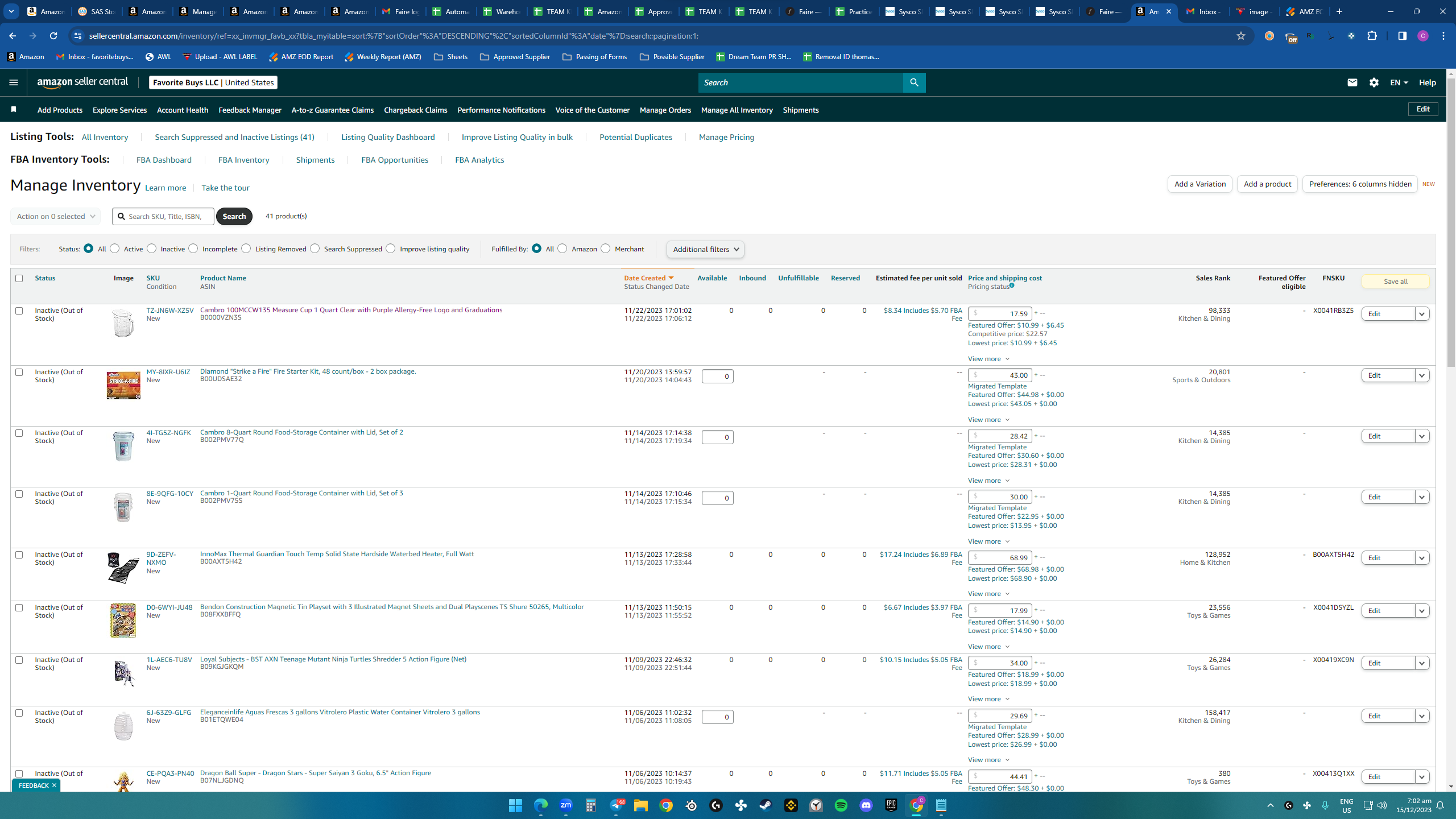Click the price field showing 68.99

tap(1000, 558)
